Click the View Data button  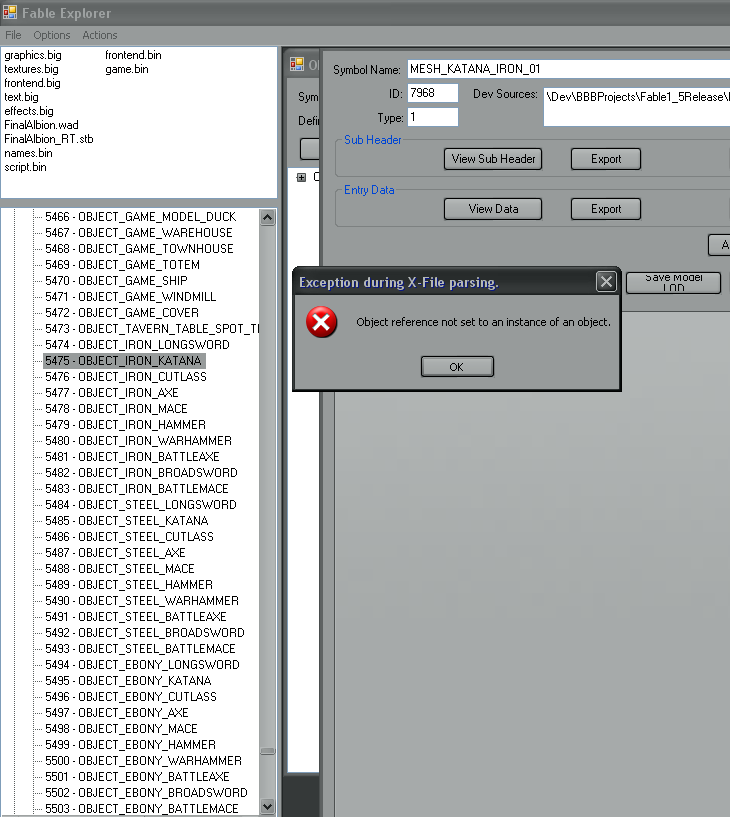[x=492, y=209]
